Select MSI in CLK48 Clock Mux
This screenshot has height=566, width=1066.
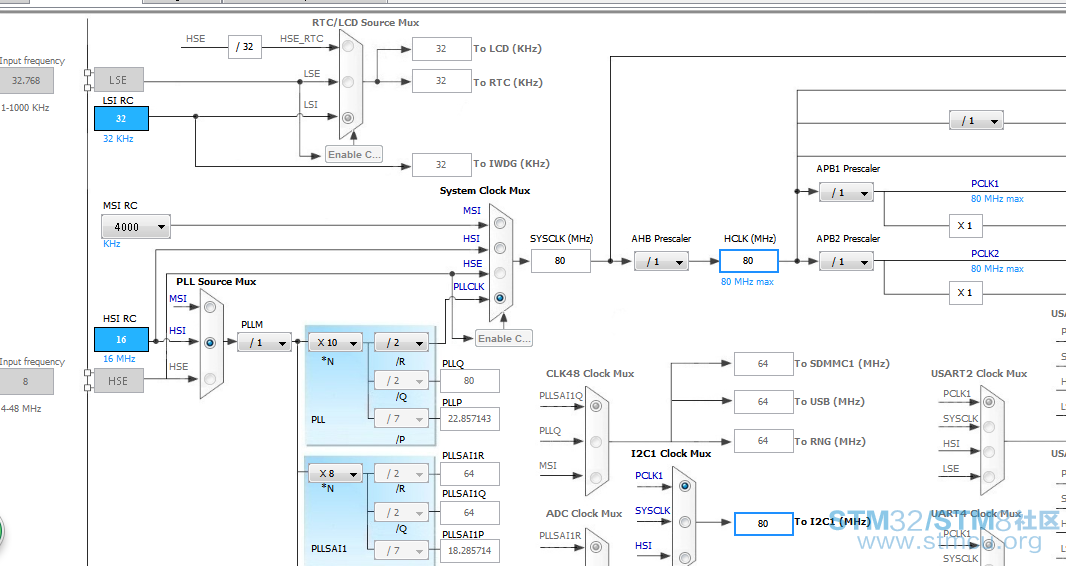[596, 477]
